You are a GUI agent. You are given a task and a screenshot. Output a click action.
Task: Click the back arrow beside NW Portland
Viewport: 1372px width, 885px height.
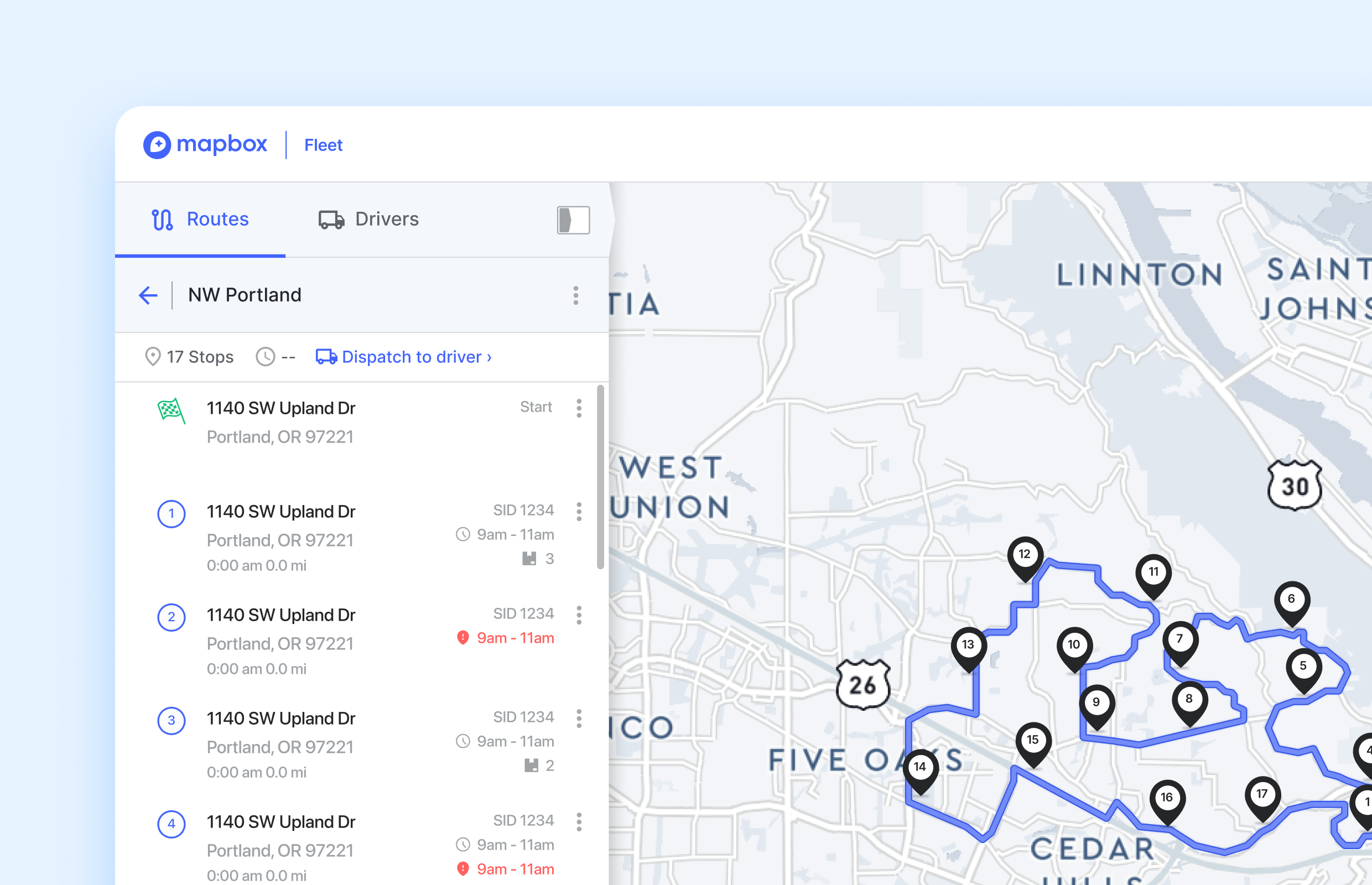[148, 295]
